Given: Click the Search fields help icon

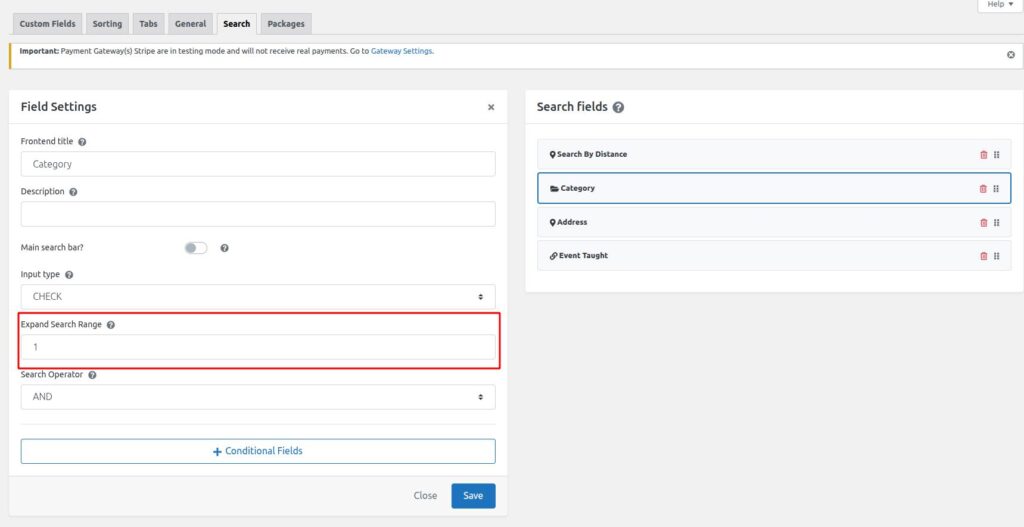Looking at the screenshot, I should (x=618, y=107).
